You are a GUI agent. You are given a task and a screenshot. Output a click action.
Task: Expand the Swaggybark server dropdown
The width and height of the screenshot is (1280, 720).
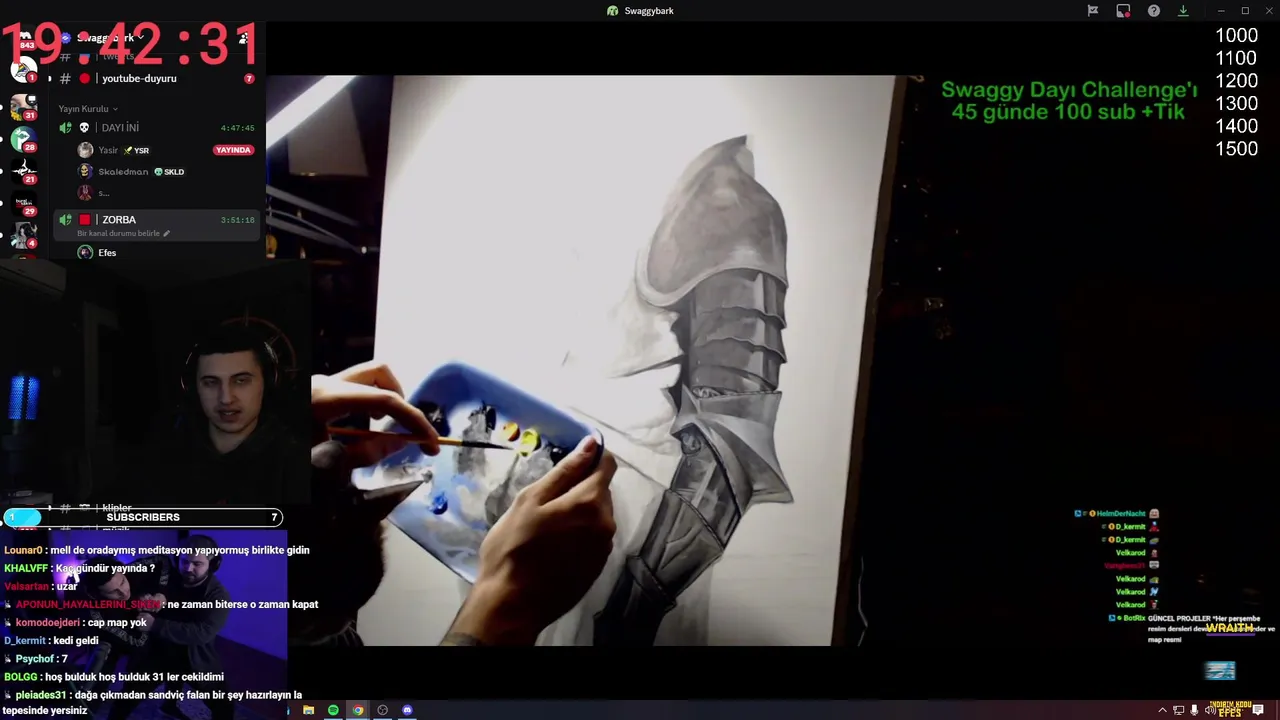pos(110,38)
